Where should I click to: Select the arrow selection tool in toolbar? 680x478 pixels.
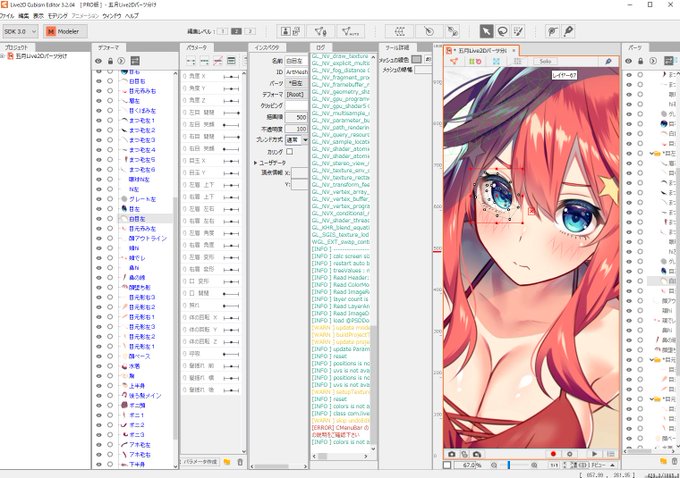point(486,31)
